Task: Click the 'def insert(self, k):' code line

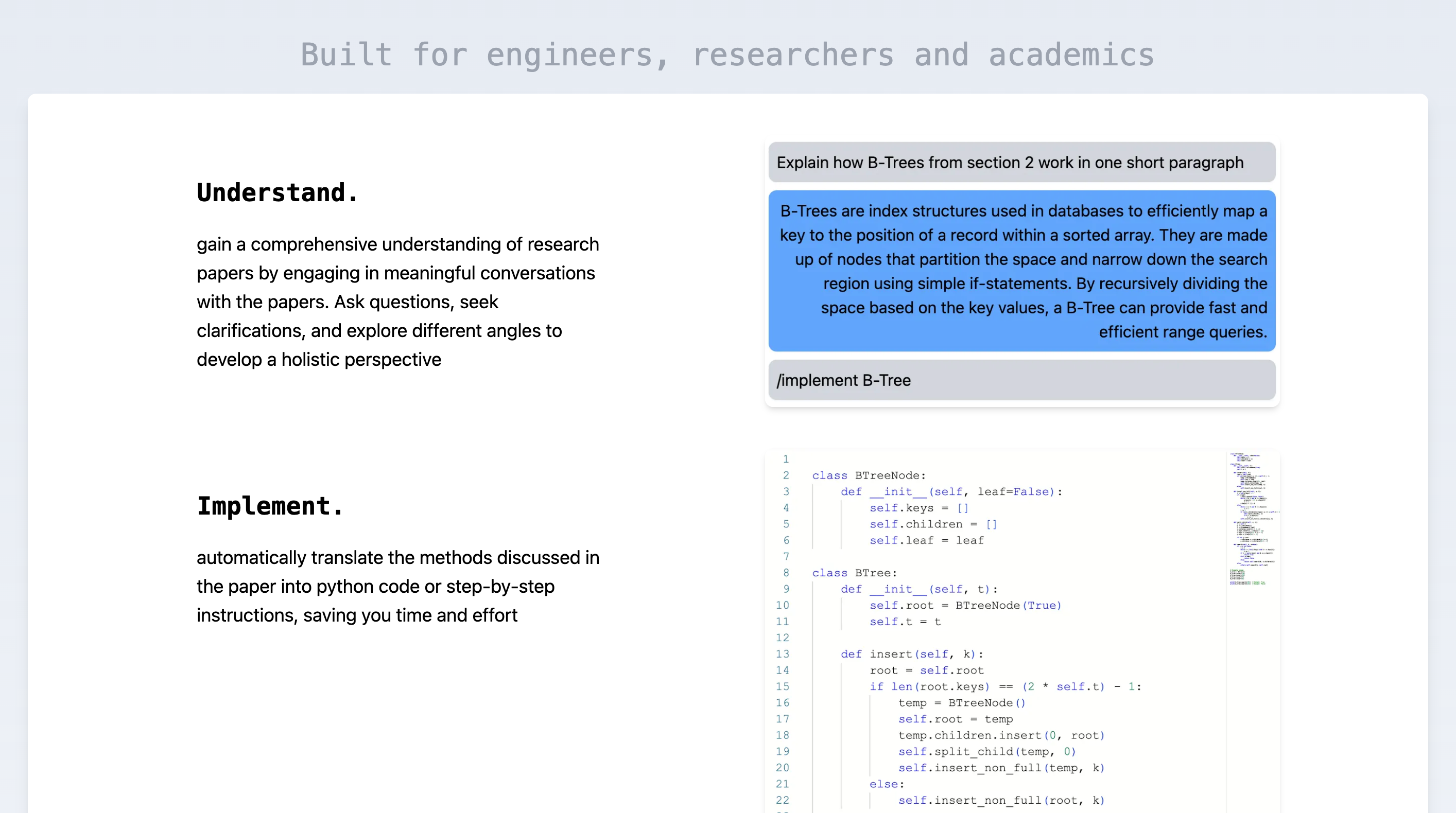Action: tap(912, 654)
